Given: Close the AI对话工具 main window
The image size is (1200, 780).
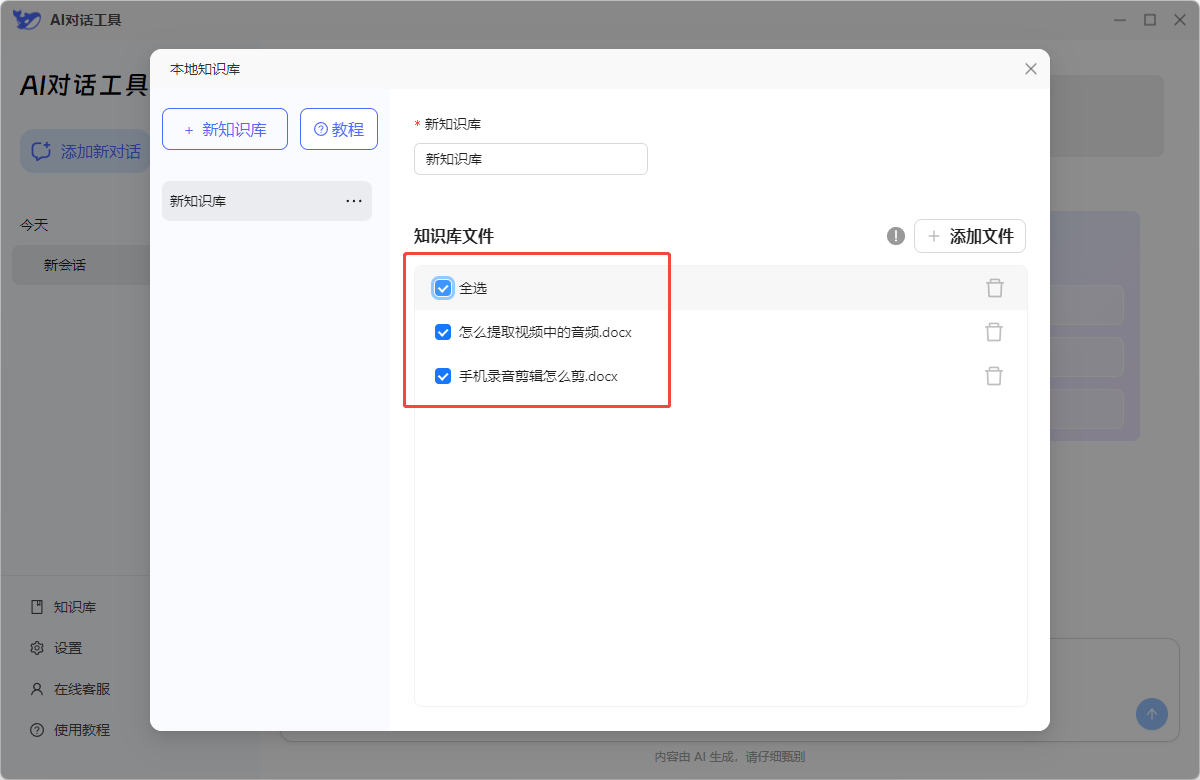Looking at the screenshot, I should tap(1179, 19).
